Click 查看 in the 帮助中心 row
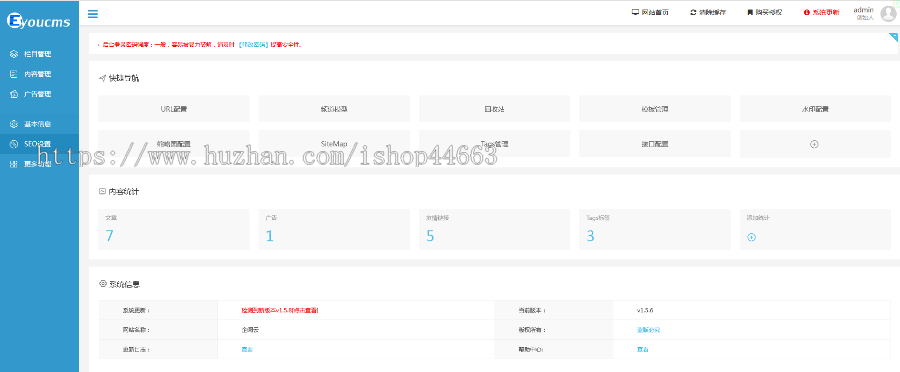The image size is (900, 372). coord(643,349)
